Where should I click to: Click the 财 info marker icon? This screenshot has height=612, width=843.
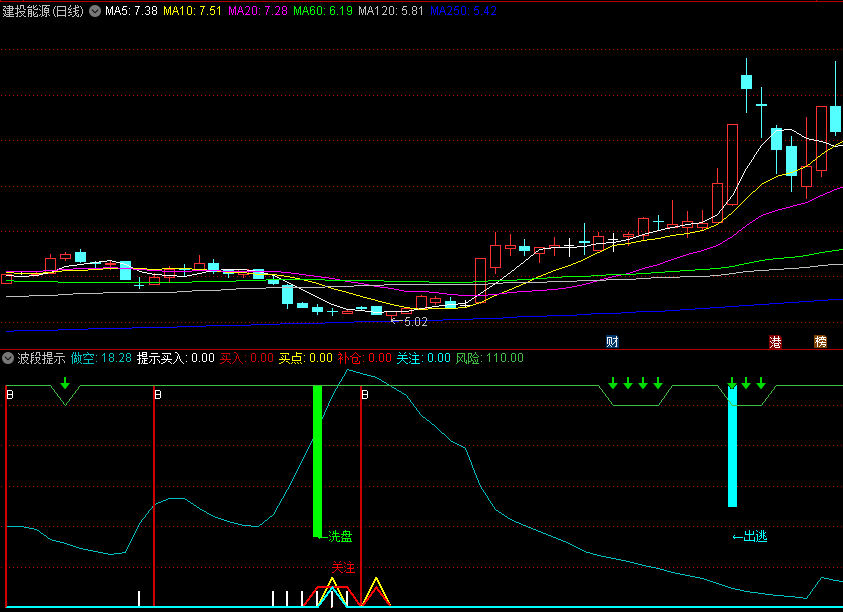[612, 341]
